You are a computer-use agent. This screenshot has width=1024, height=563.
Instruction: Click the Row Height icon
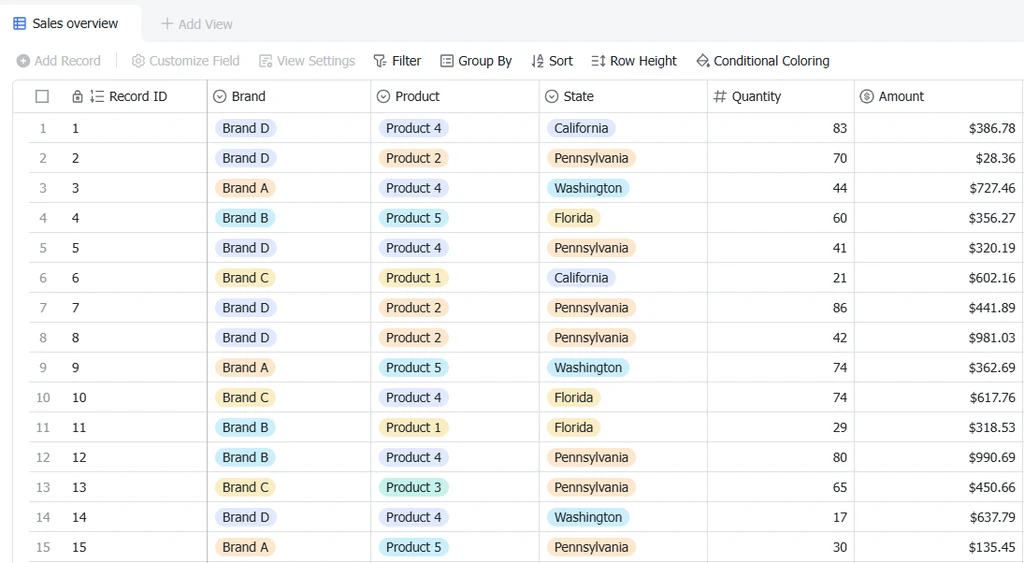coord(598,61)
